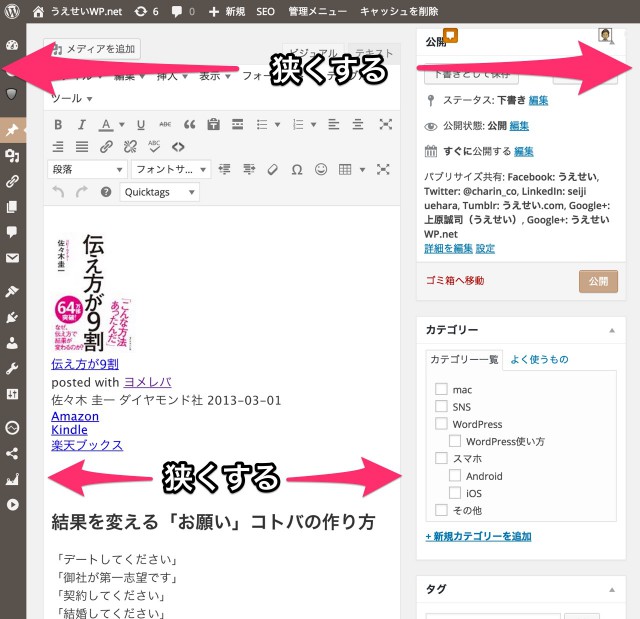The image size is (640, 619).
Task: Open source code editor icon
Action: (178, 146)
